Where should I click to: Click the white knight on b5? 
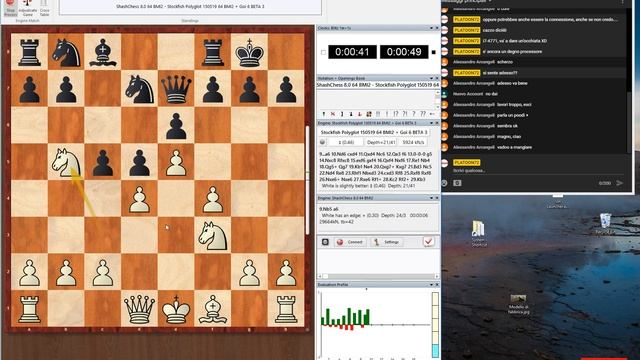(66, 162)
